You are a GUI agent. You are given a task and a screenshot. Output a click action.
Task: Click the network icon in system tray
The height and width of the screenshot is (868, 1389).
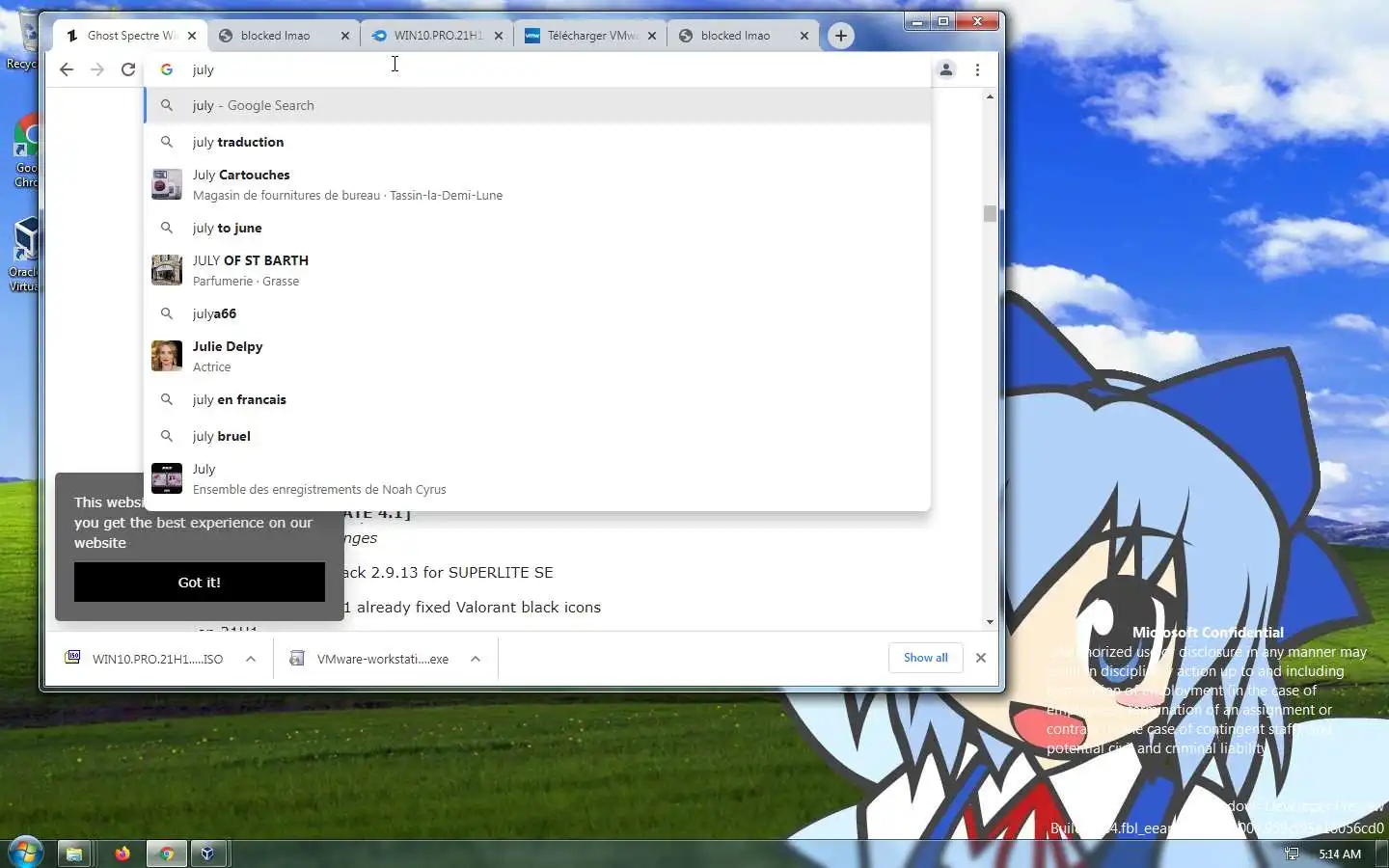click(1292, 854)
